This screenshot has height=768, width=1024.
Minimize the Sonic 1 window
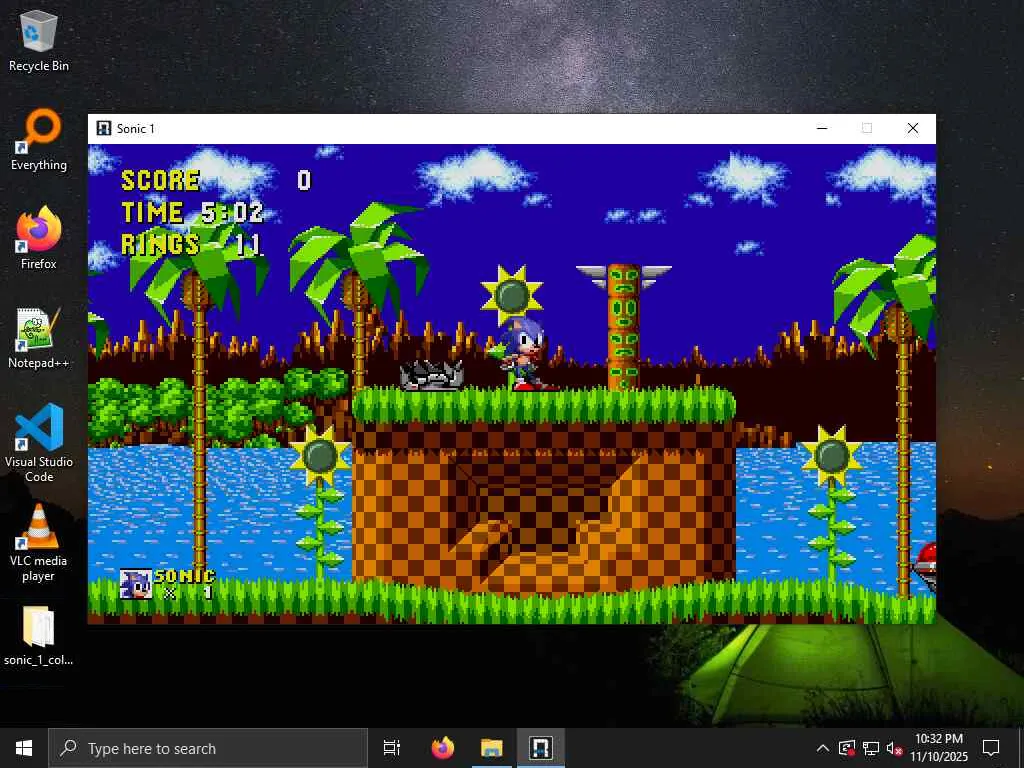coord(822,129)
